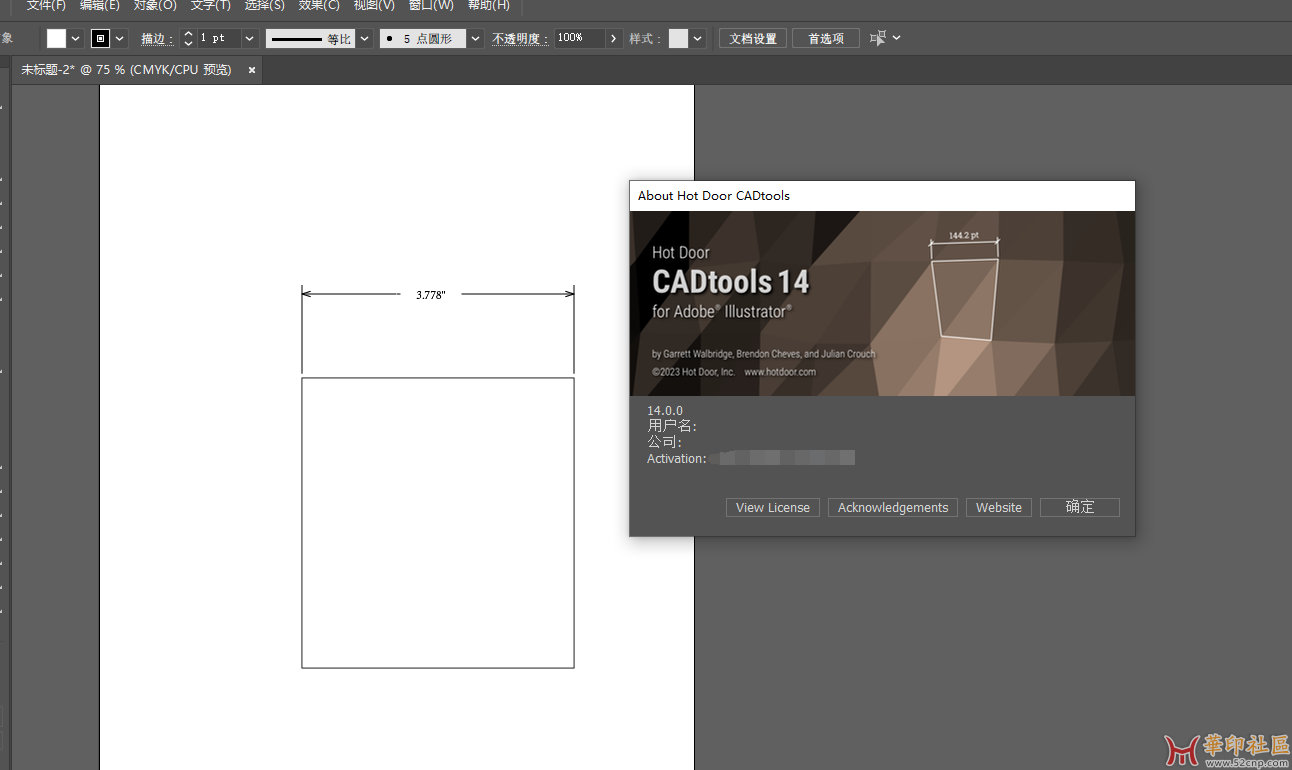
Task: Click the About Hot Door CADtools title bar
Action: coord(882,196)
